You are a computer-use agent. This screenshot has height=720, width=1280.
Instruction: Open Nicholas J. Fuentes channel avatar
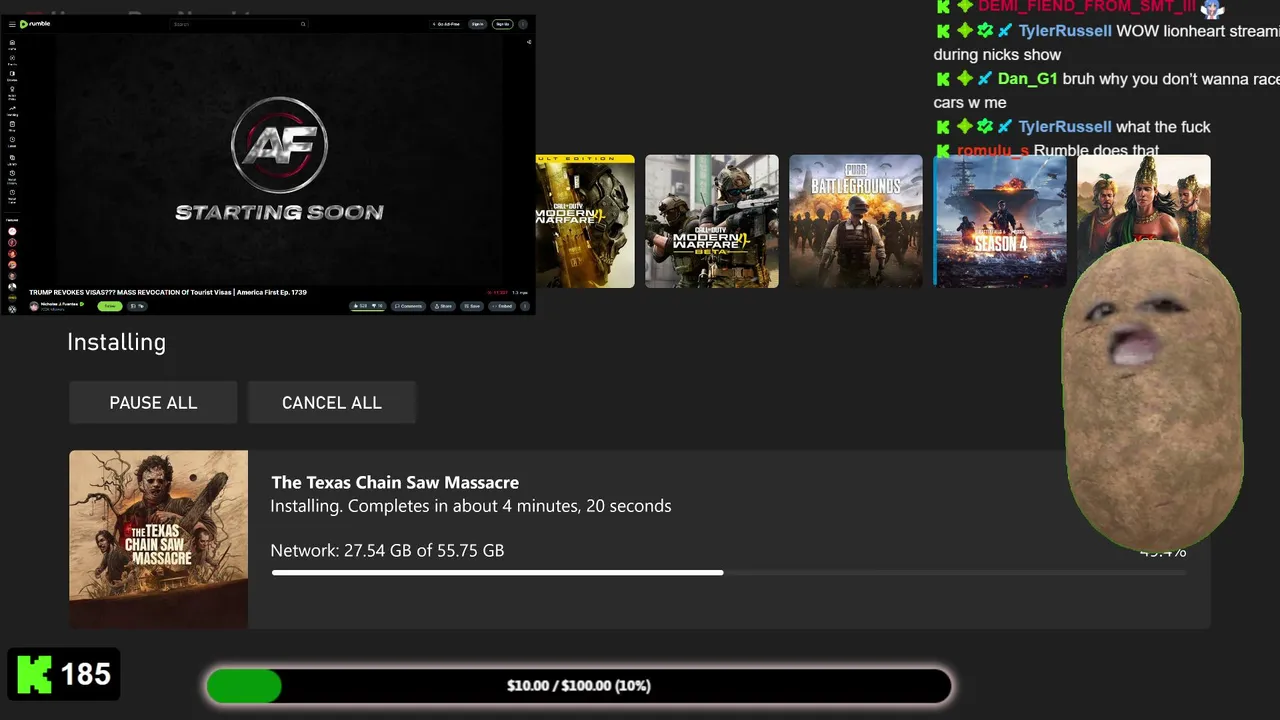(34, 306)
